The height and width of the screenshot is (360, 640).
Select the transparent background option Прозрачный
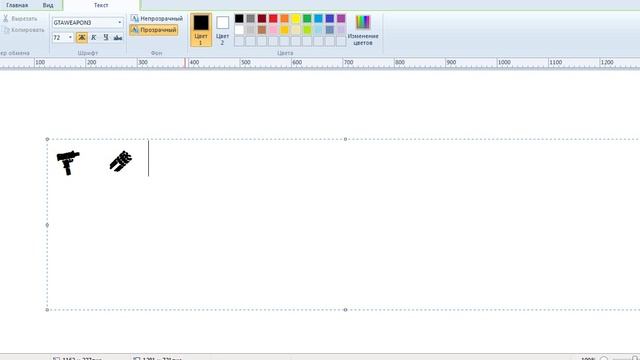[x=154, y=30]
